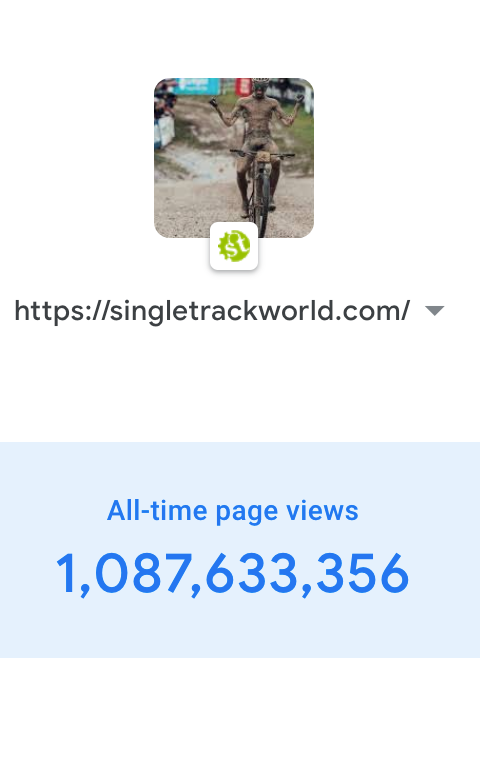Image resolution: width=480 pixels, height=768 pixels.
Task: Click the 1,087,633,356 page view count
Action: pyautogui.click(x=232, y=574)
